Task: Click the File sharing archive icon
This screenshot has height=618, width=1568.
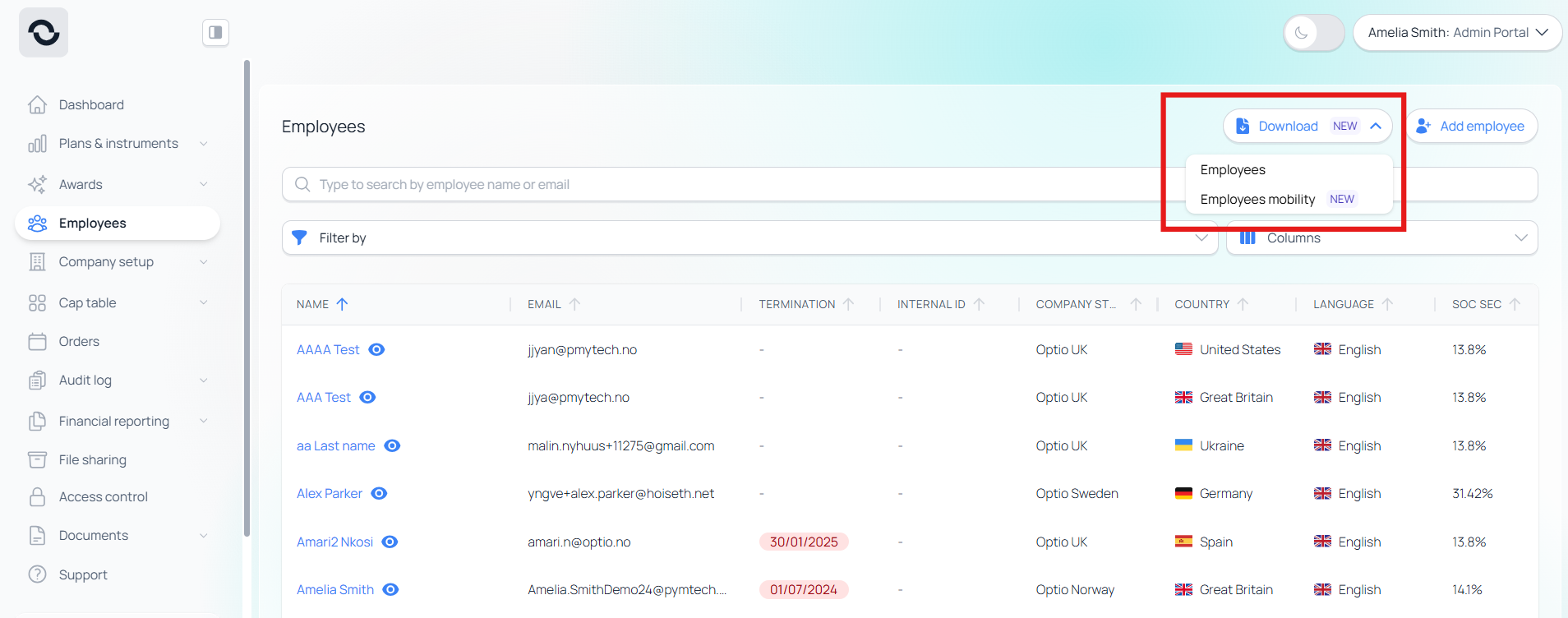Action: point(37,460)
